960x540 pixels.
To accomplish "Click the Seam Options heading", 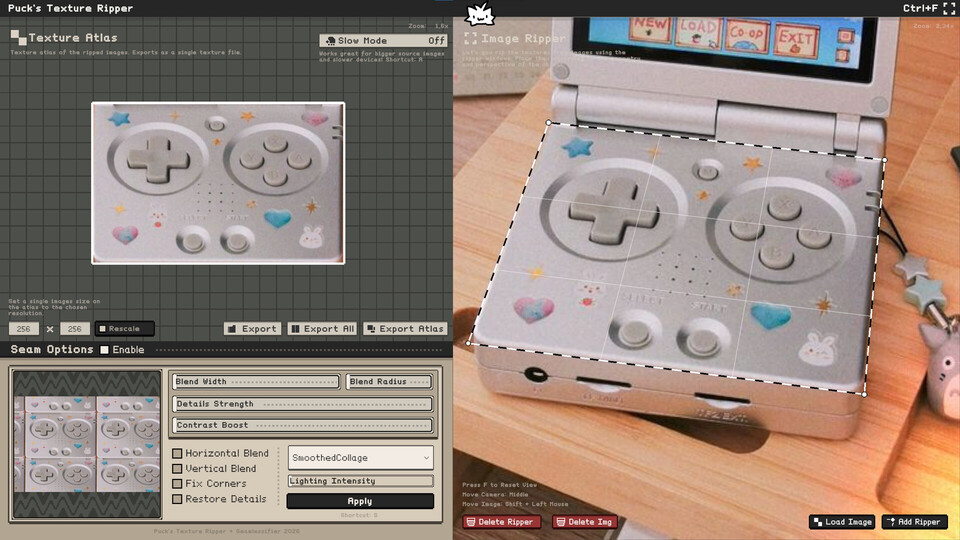I will [52, 350].
